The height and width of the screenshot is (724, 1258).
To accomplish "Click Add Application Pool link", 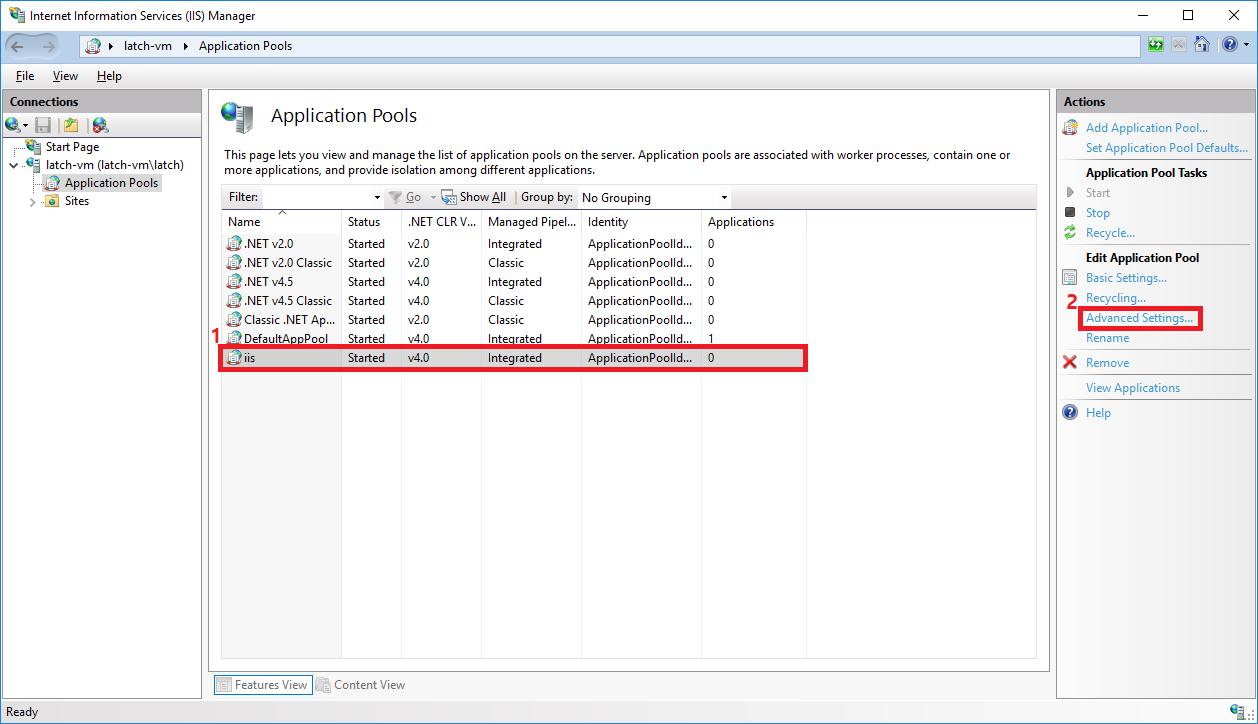I will (x=1147, y=128).
